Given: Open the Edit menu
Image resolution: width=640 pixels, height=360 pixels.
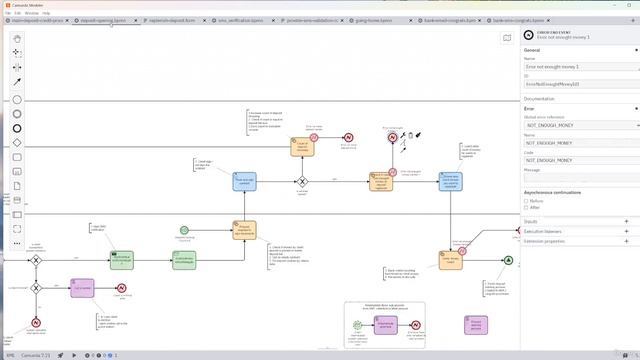Looking at the screenshot, I should 18,13.
